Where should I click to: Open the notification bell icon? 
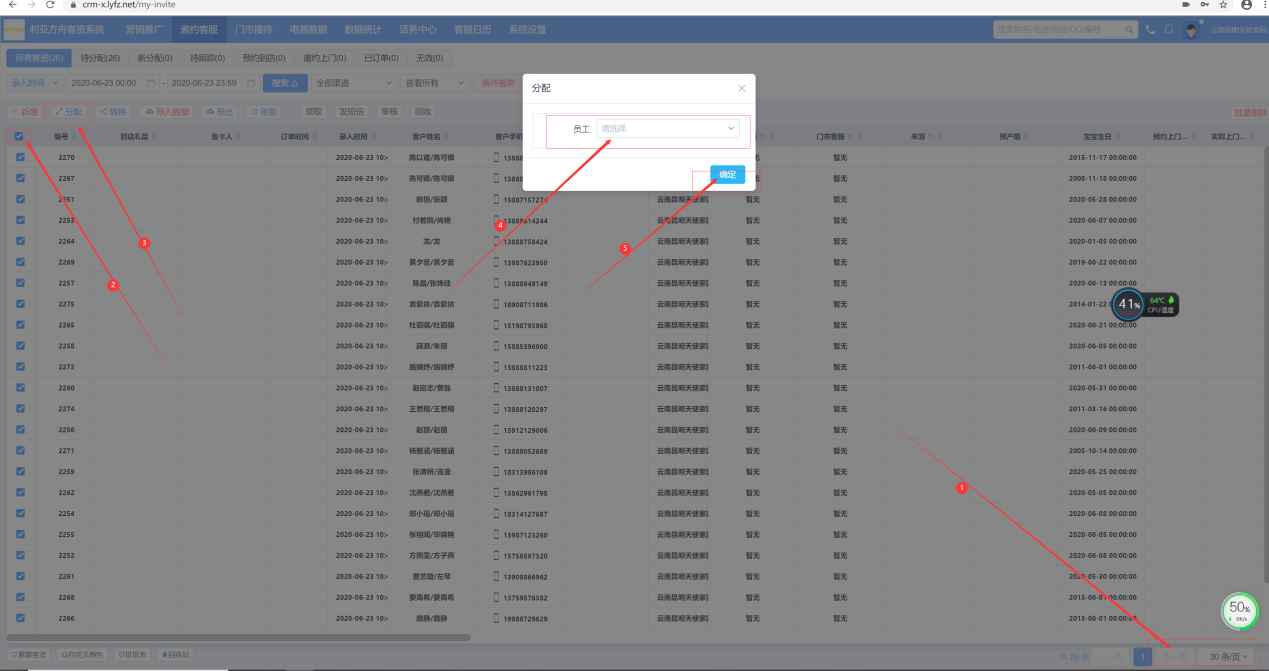tap(1168, 30)
